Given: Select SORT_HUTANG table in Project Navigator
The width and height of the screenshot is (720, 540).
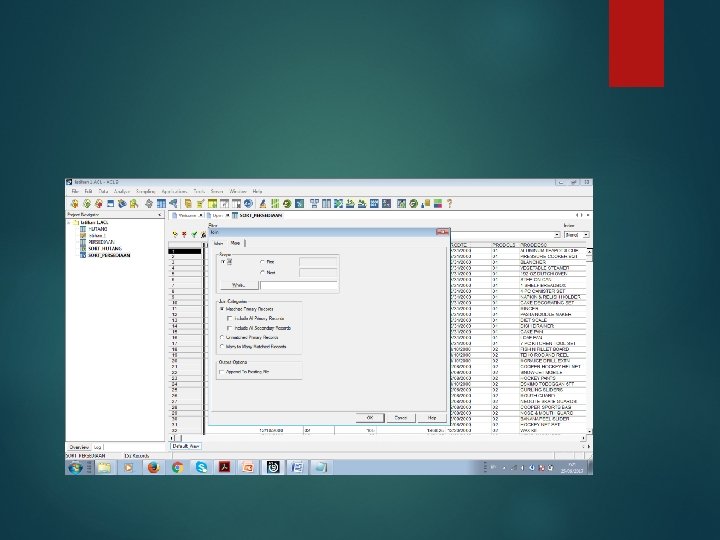Looking at the screenshot, I should tap(105, 248).
